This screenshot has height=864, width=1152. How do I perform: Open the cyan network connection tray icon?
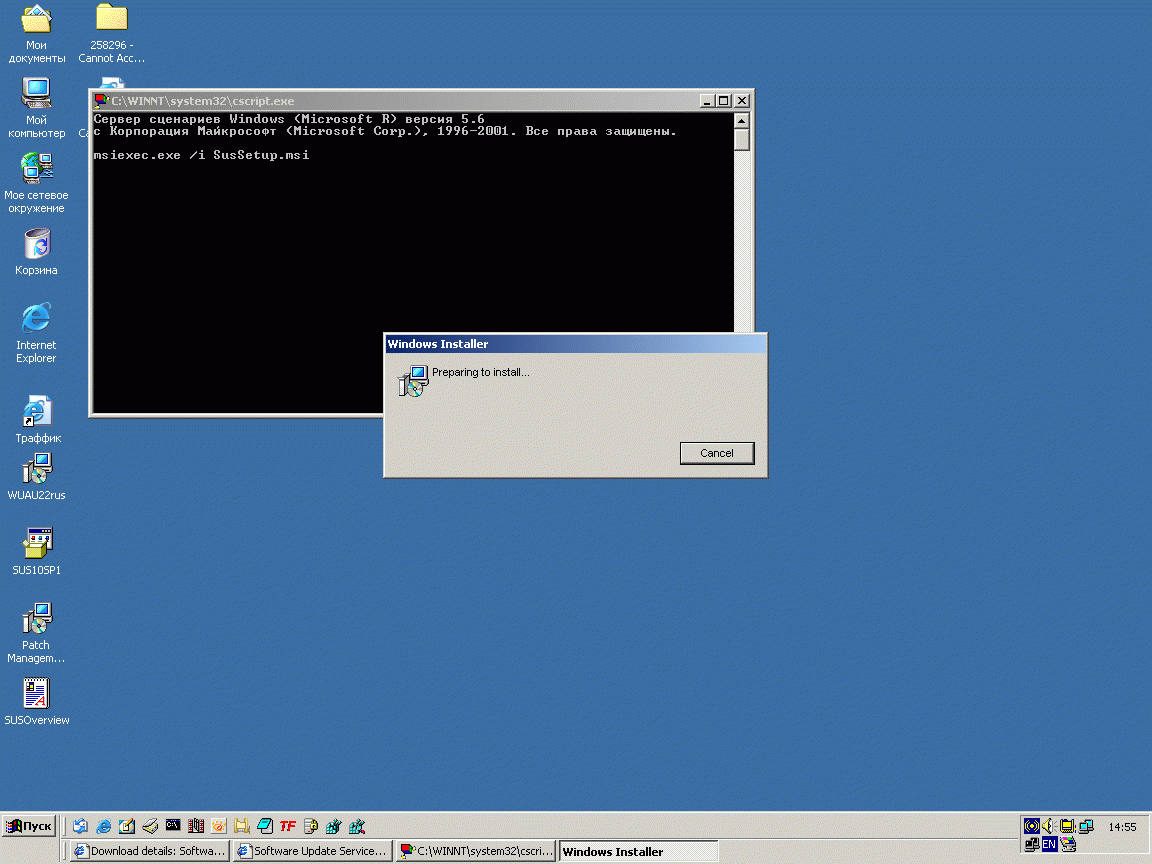1085,826
